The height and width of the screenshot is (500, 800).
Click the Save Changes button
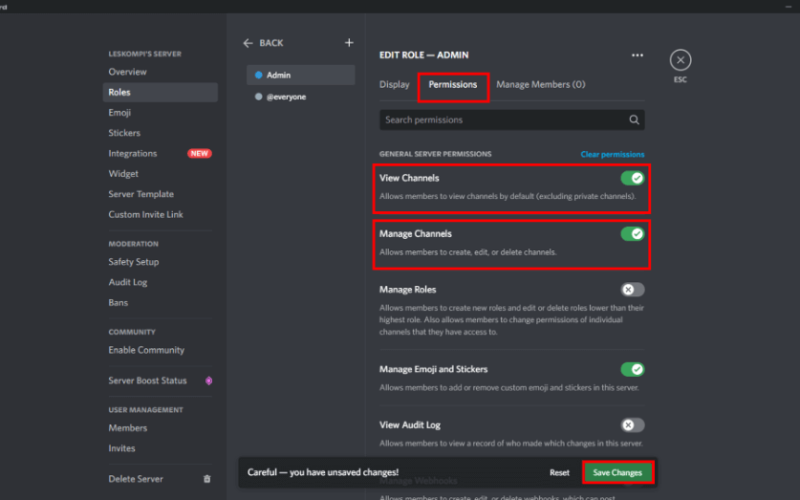617,473
